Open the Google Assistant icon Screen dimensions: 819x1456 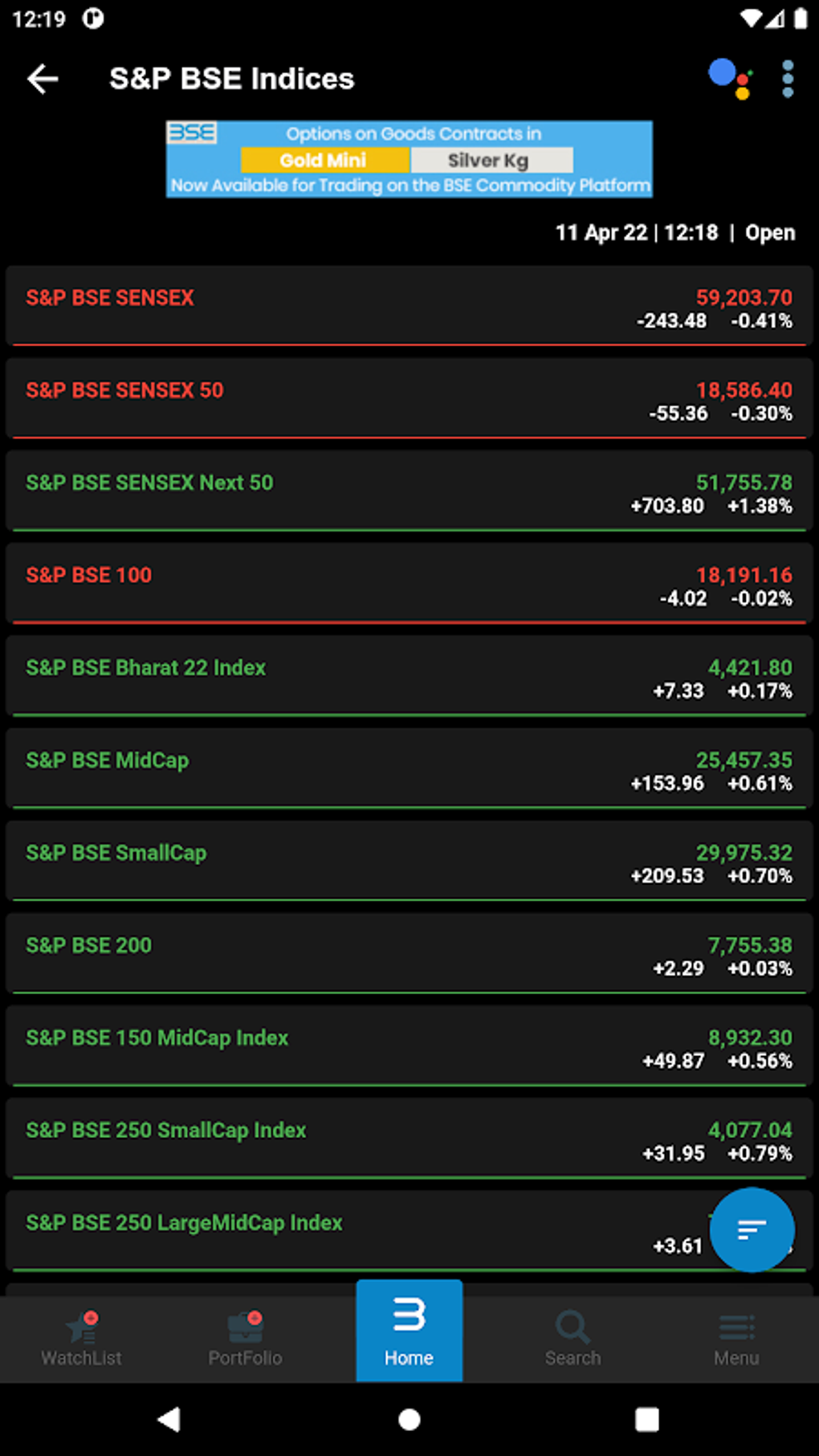[x=730, y=79]
